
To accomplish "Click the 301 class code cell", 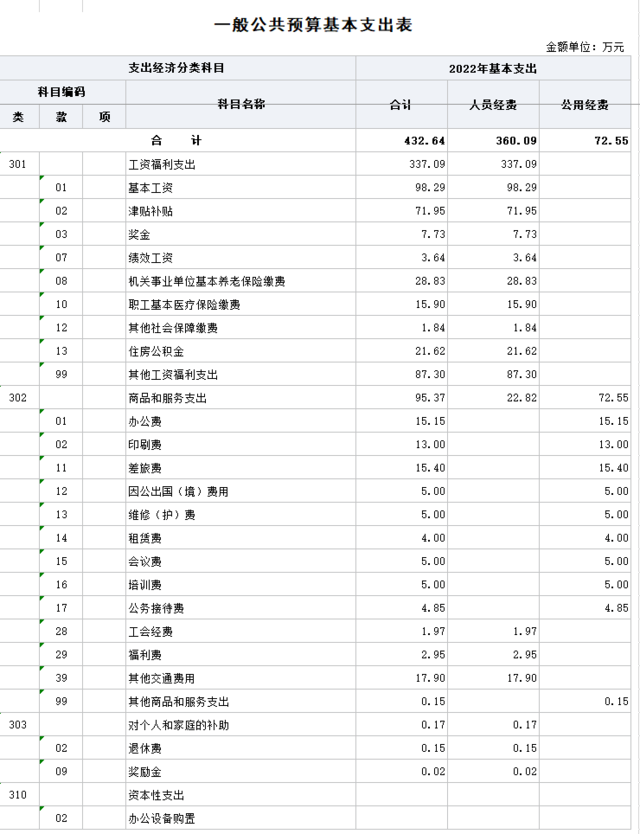I will pyautogui.click(x=18, y=164).
